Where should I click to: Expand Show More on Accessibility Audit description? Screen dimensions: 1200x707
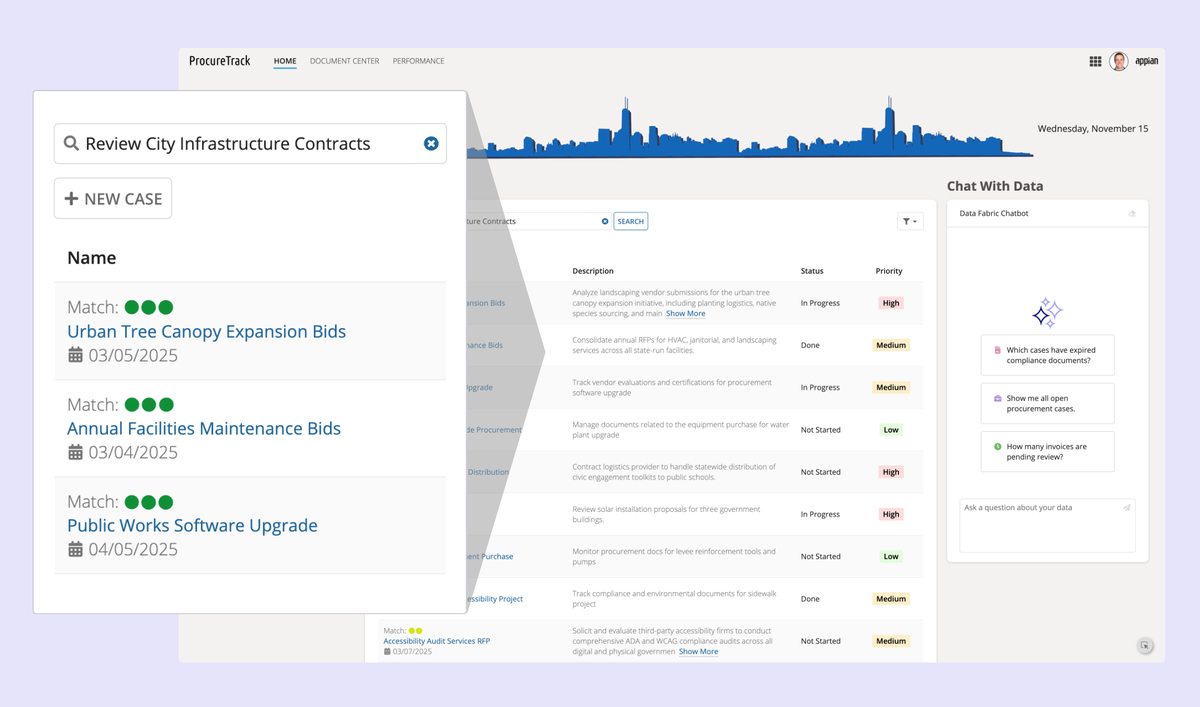[698, 652]
